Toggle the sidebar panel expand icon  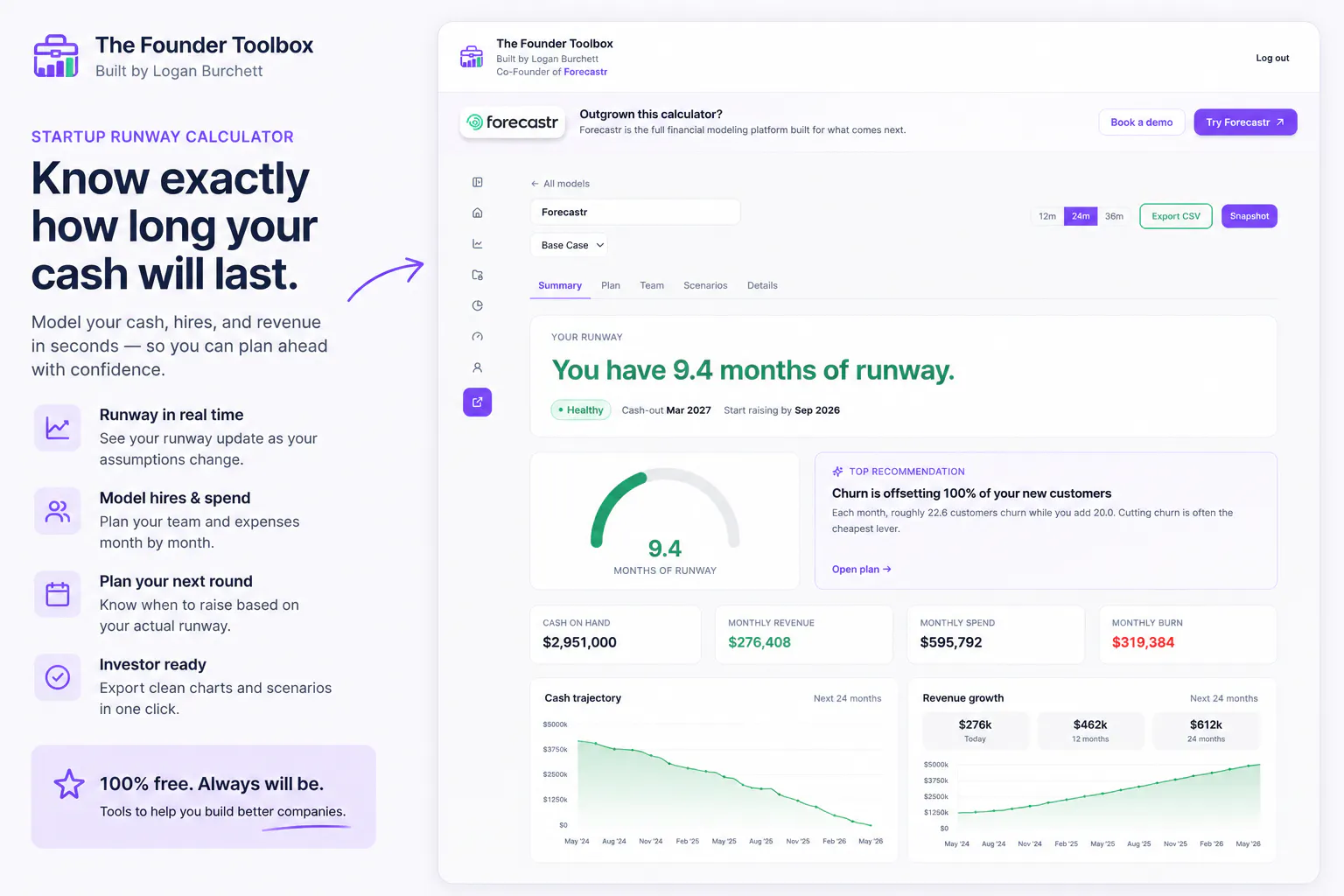coord(477,182)
